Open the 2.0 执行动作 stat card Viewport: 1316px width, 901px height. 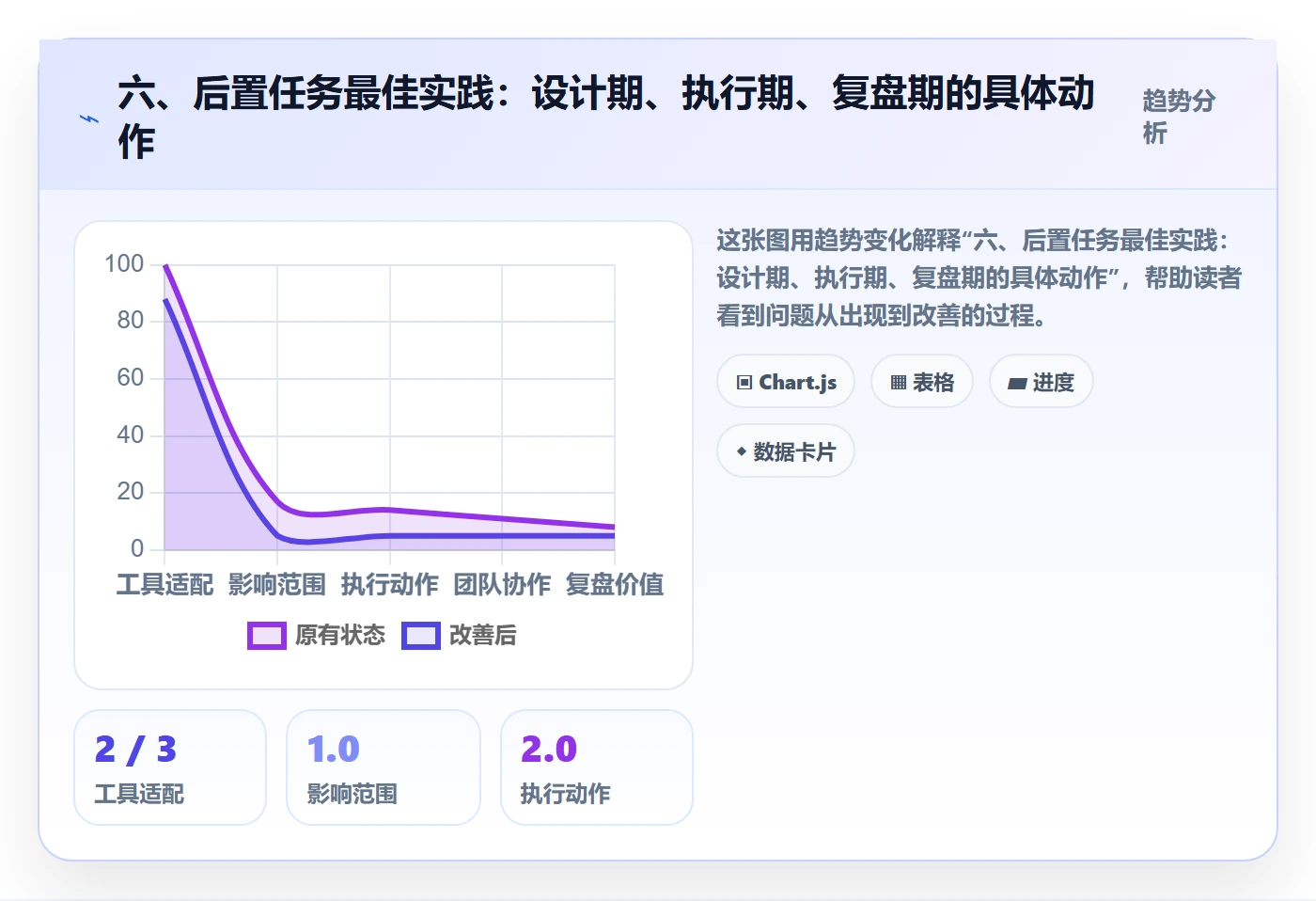597,767
